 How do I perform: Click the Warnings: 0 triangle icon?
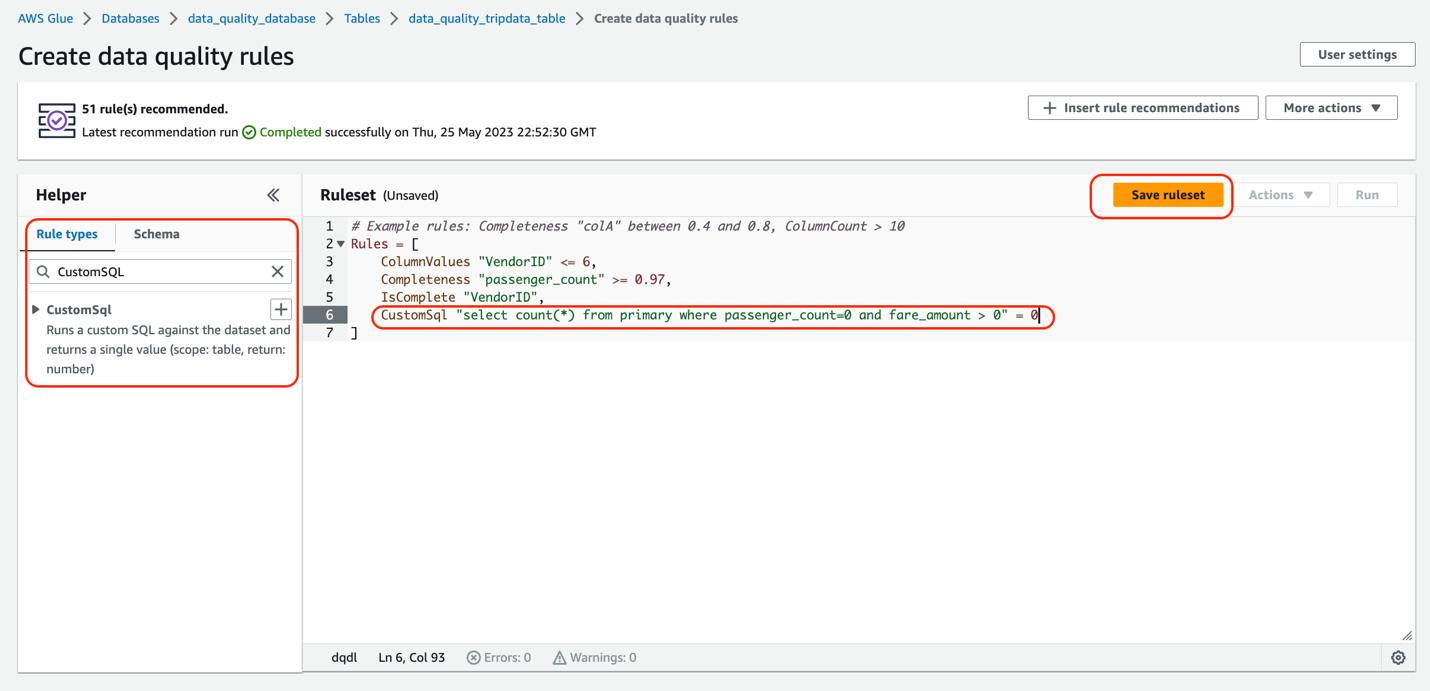point(559,657)
